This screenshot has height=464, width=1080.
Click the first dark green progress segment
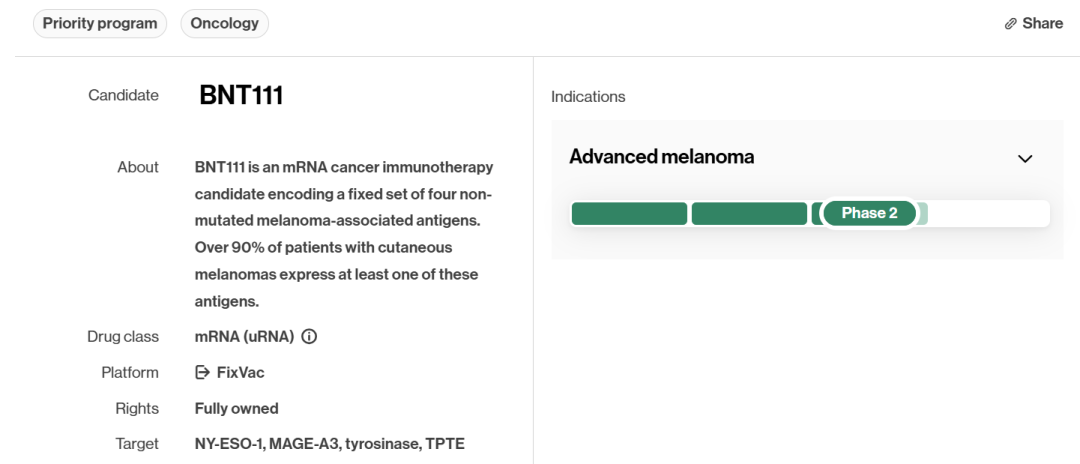tap(630, 213)
